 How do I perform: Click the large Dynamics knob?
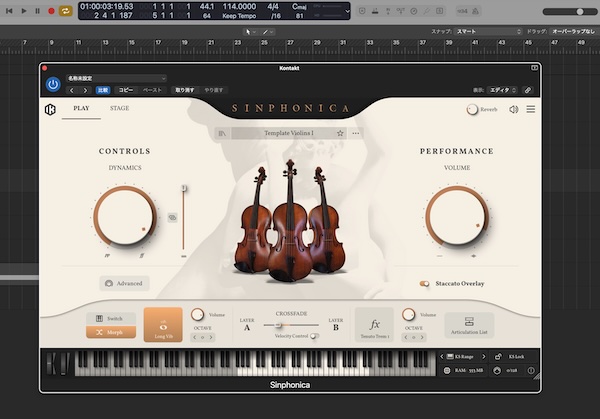(x=125, y=216)
